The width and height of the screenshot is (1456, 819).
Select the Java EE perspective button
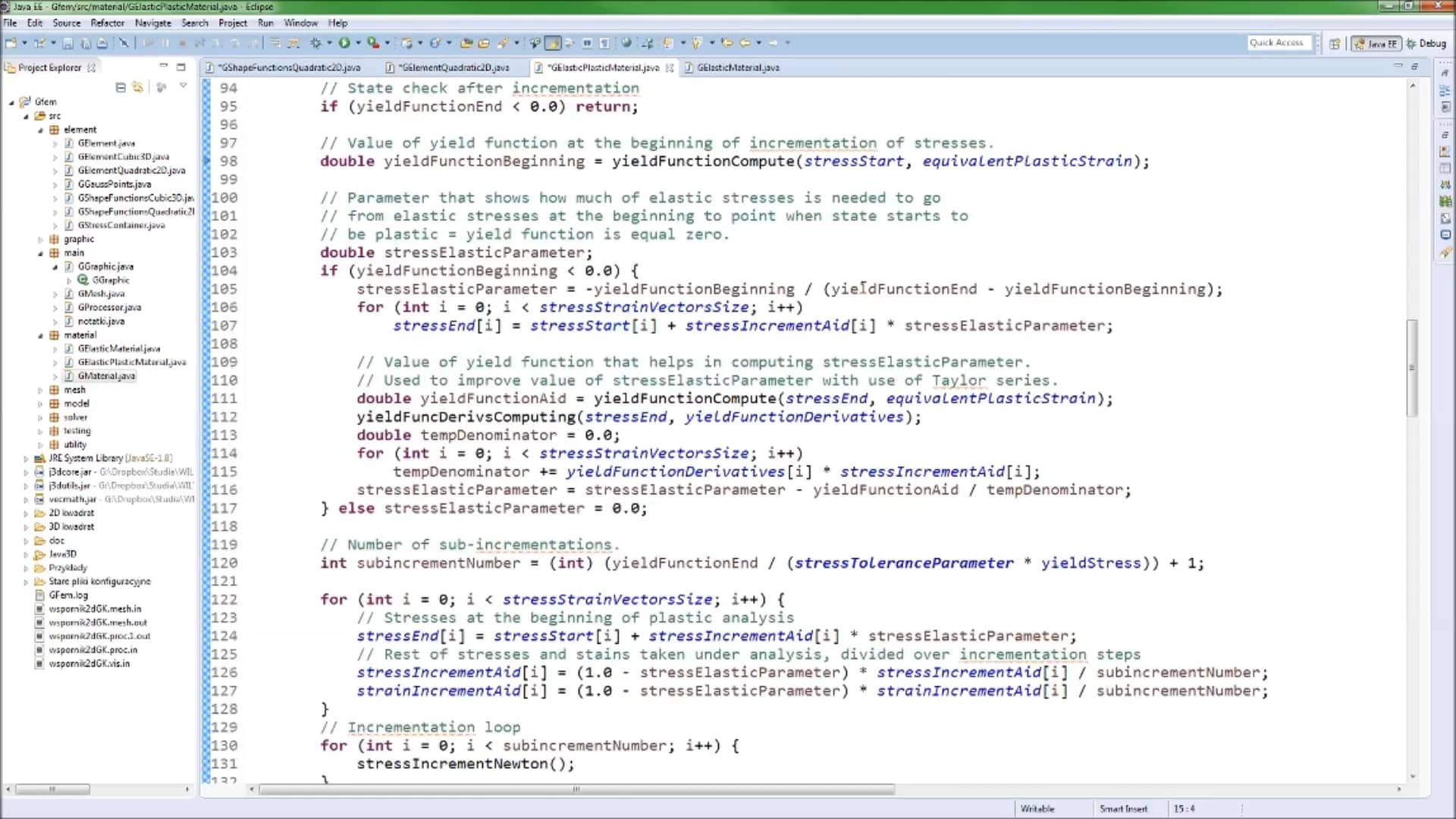[x=1376, y=43]
